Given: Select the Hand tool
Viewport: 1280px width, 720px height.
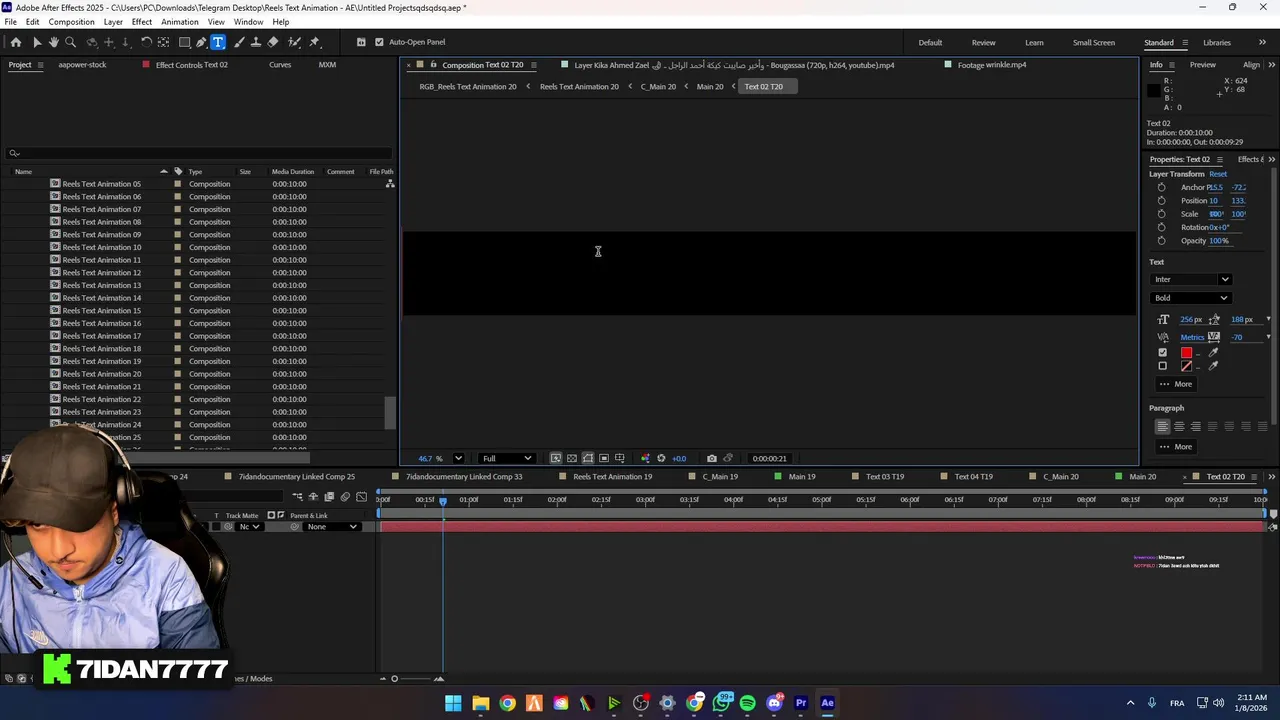Looking at the screenshot, I should (x=53, y=42).
